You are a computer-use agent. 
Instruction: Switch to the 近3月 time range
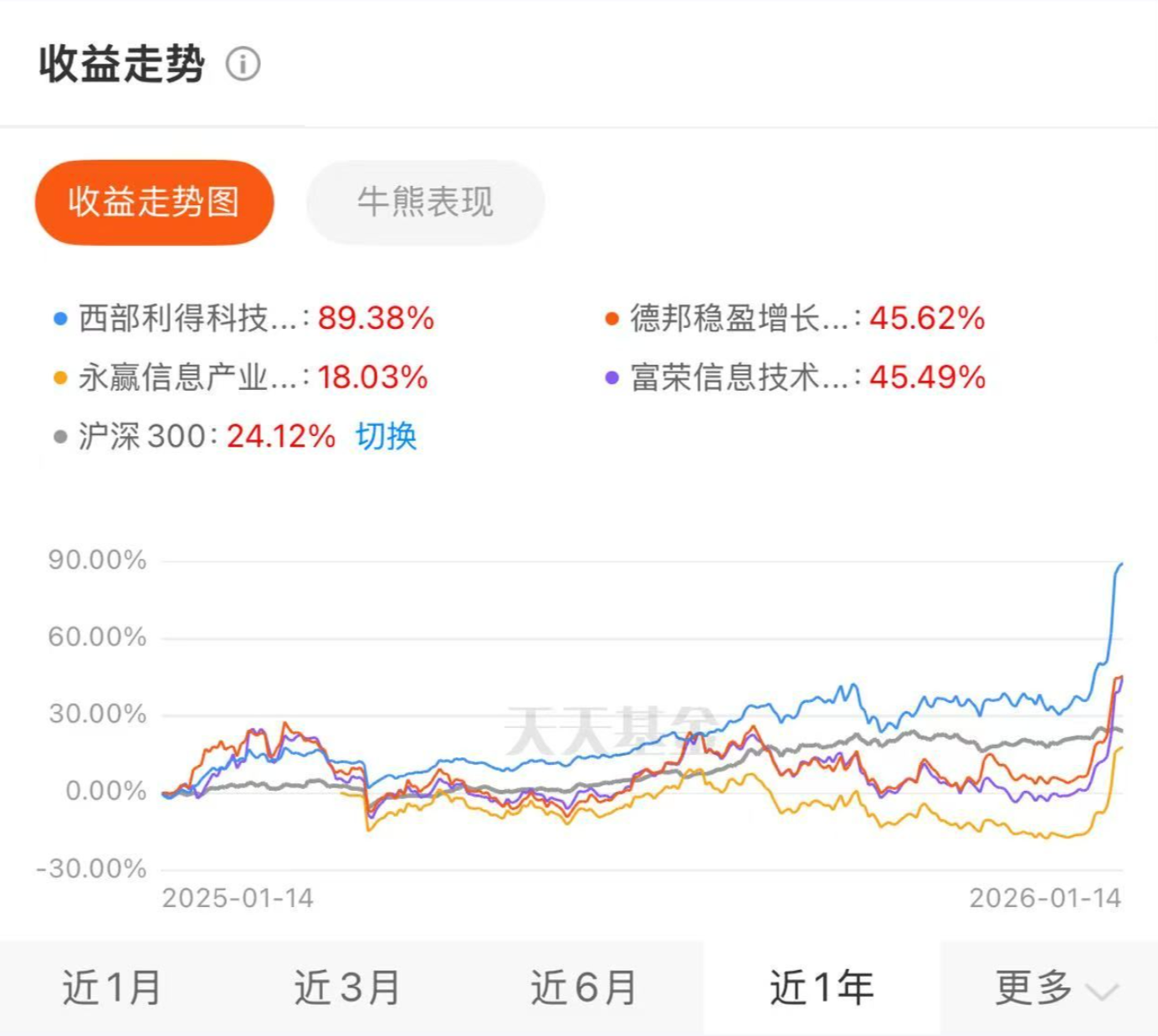pos(346,987)
